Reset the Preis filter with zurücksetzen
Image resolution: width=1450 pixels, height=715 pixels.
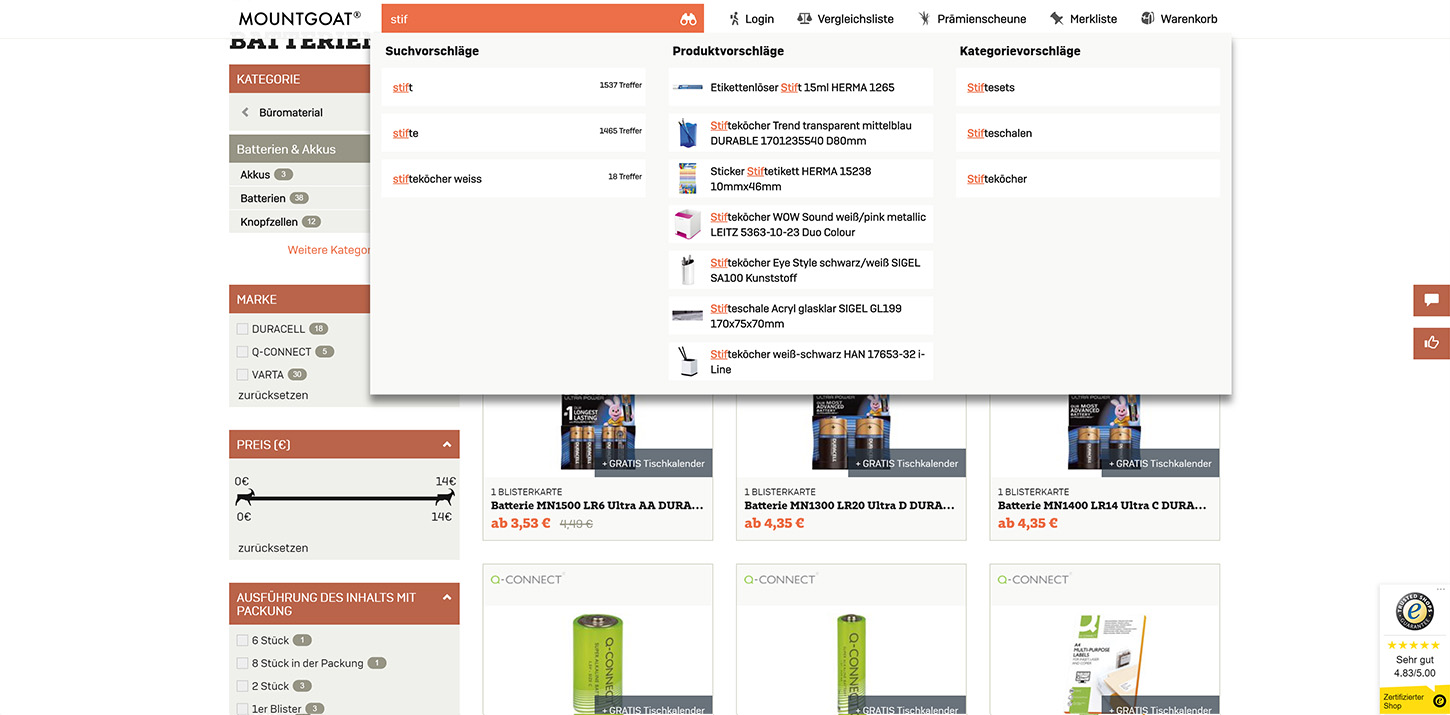273,548
